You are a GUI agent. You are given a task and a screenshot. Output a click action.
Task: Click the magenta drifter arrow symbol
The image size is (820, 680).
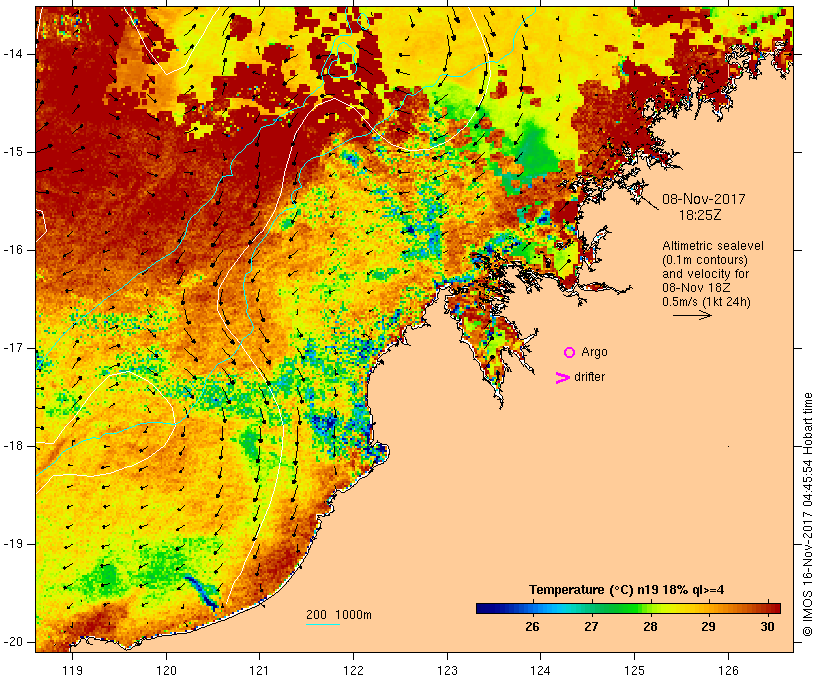pos(562,378)
